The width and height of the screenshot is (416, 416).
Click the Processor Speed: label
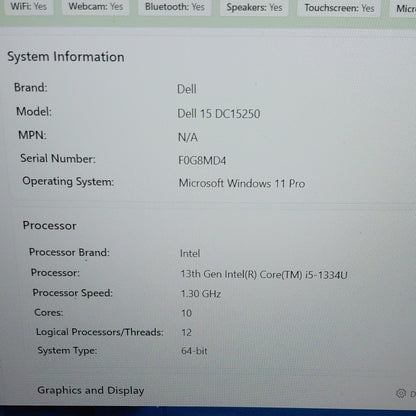tap(73, 293)
